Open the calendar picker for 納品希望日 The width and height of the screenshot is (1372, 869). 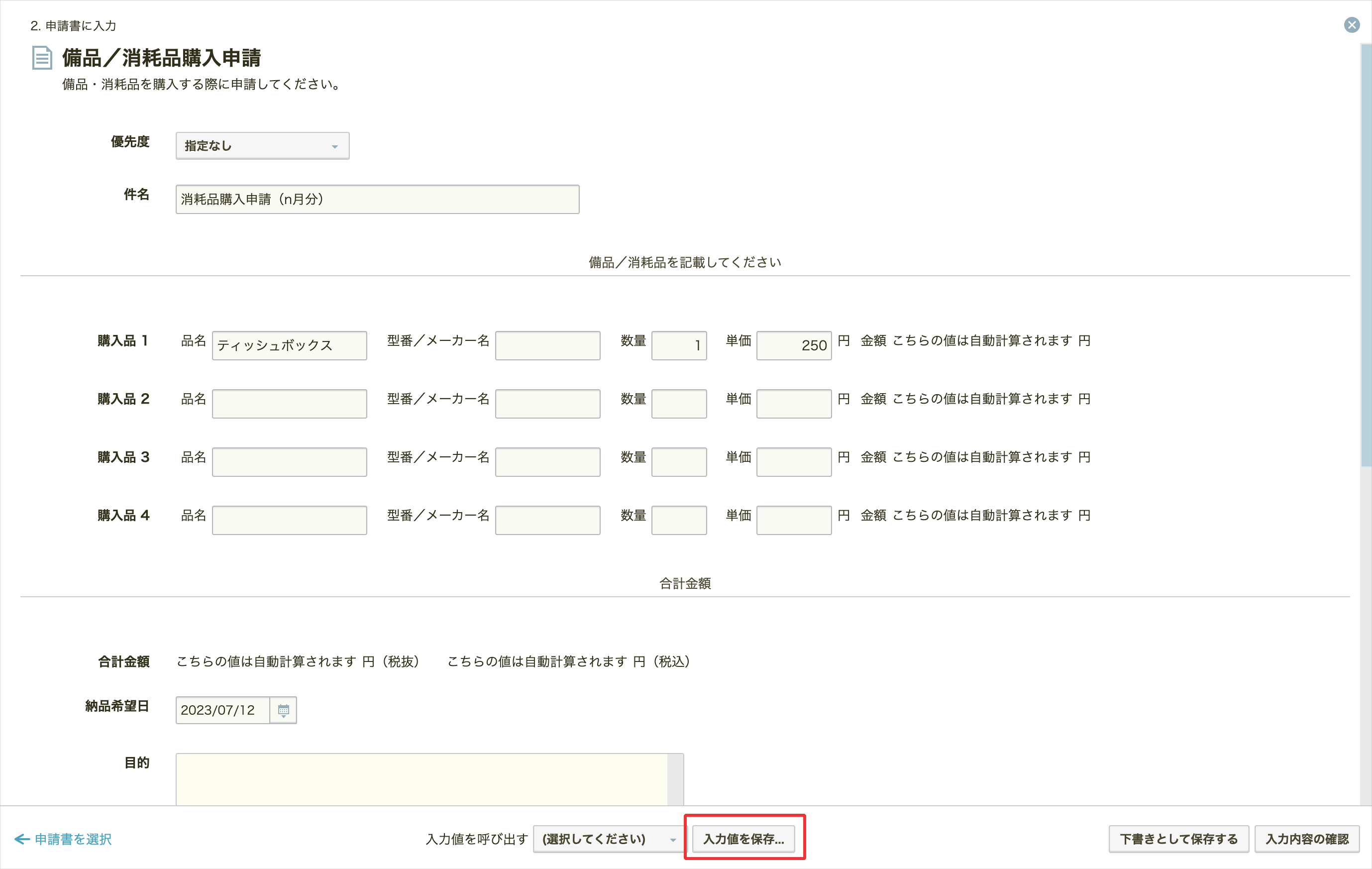pos(283,710)
